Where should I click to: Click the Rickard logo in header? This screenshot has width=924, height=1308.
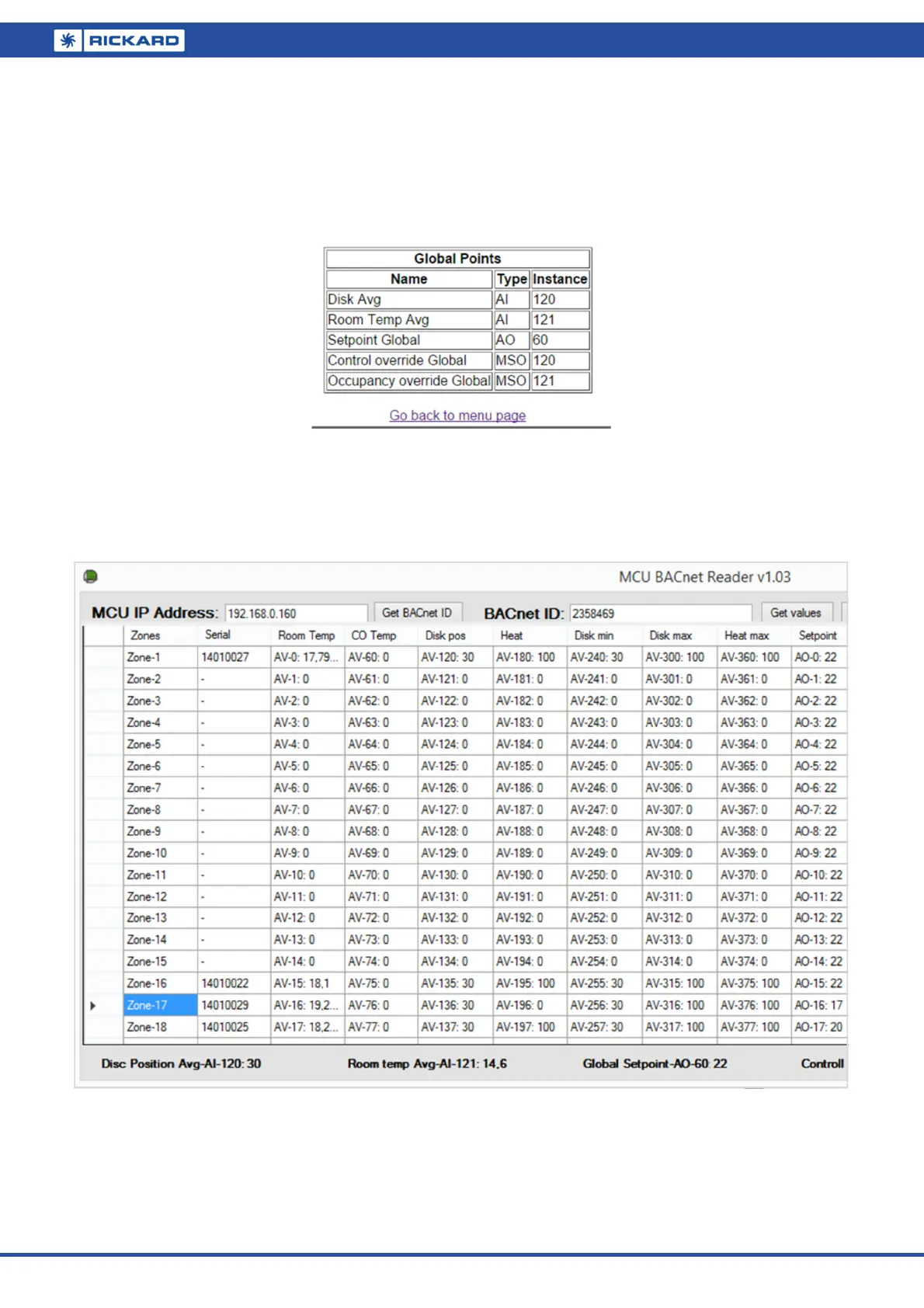pyautogui.click(x=120, y=40)
